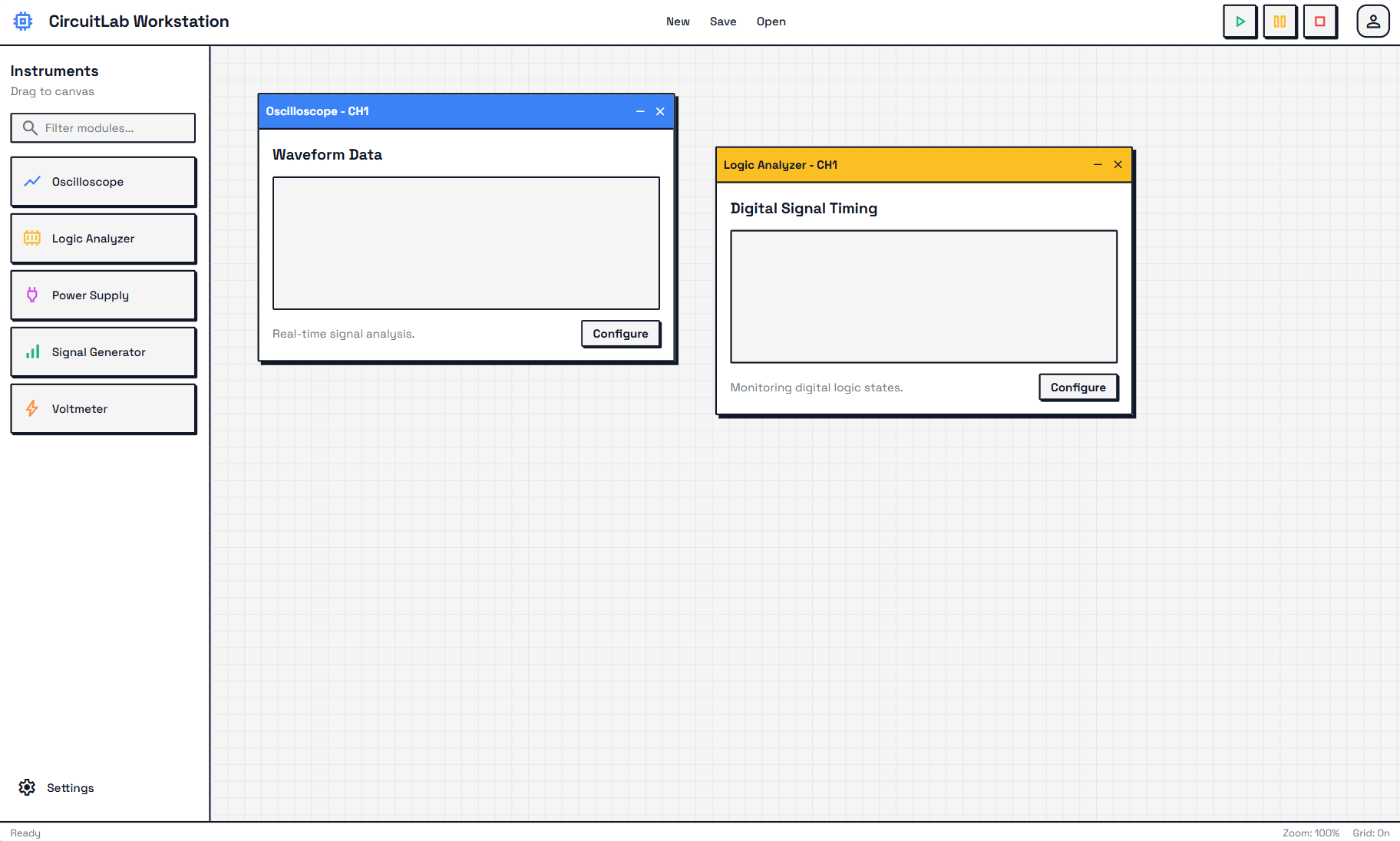Click the New menu item
Screen dimensions: 1400x841
click(x=678, y=21)
